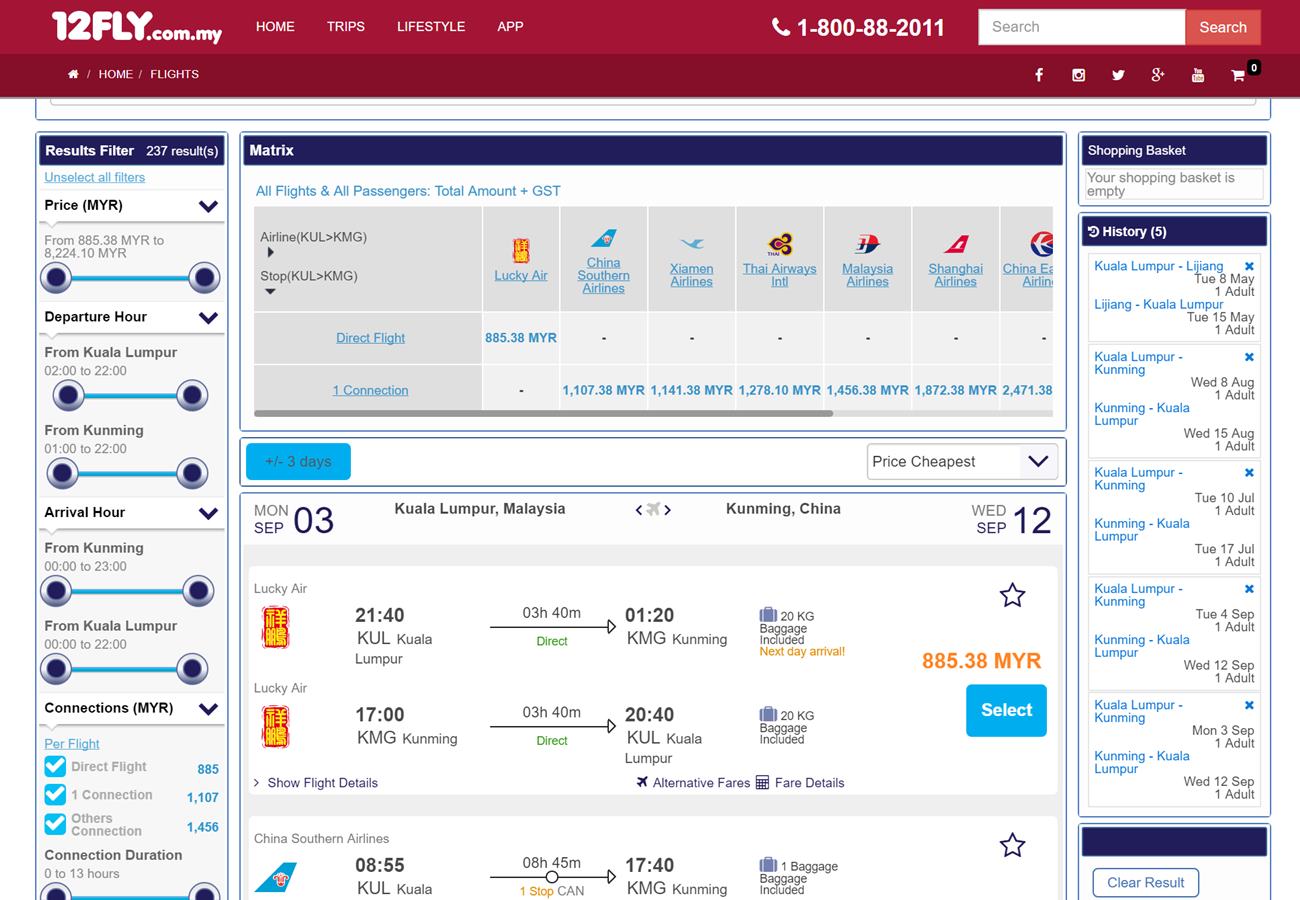The width and height of the screenshot is (1300, 900).
Task: Remove the Tue 4 Sep history entry
Action: [x=1249, y=589]
